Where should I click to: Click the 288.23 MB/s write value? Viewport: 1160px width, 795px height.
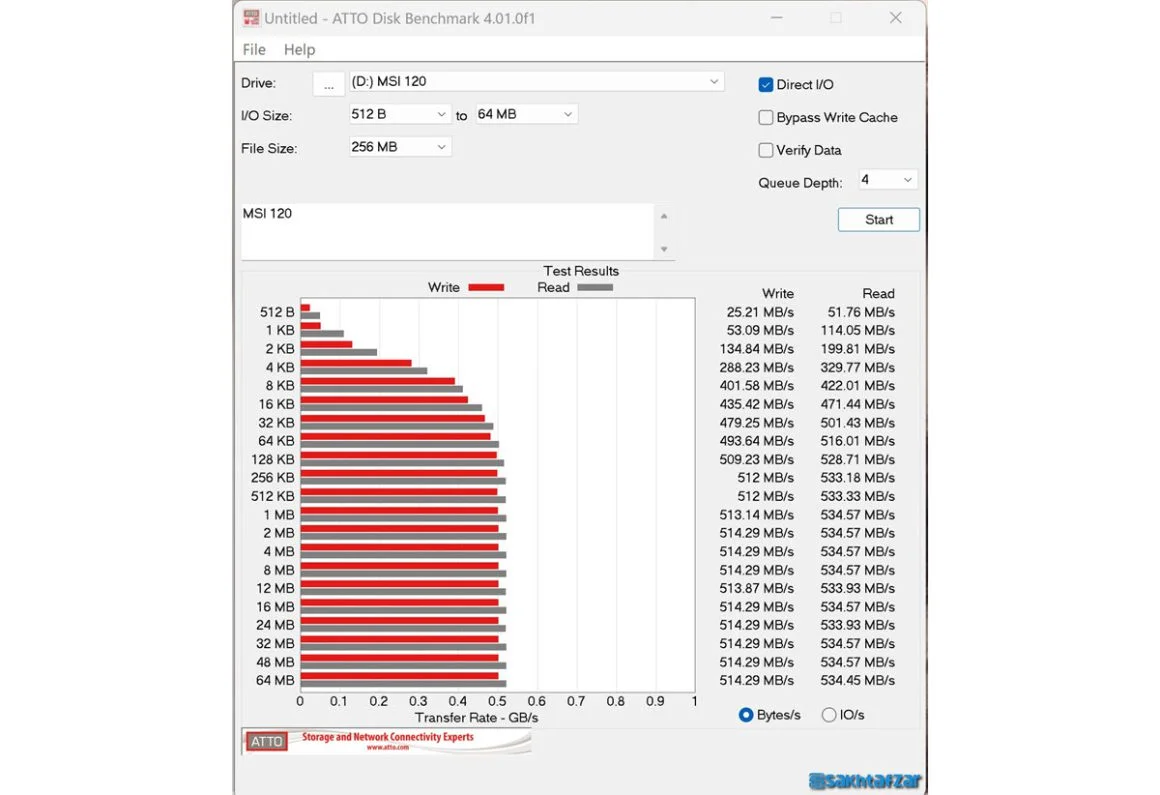[757, 368]
